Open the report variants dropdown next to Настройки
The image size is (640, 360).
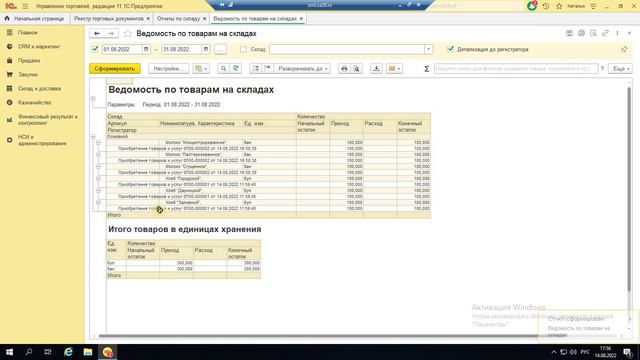[x=201, y=69]
